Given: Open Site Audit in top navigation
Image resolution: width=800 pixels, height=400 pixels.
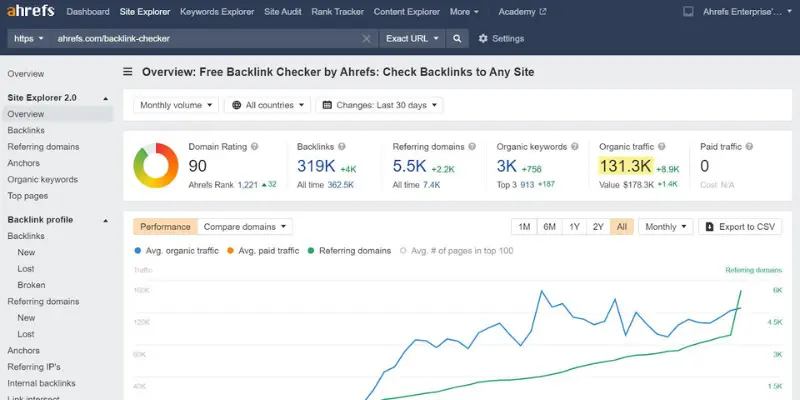Looking at the screenshot, I should (283, 12).
